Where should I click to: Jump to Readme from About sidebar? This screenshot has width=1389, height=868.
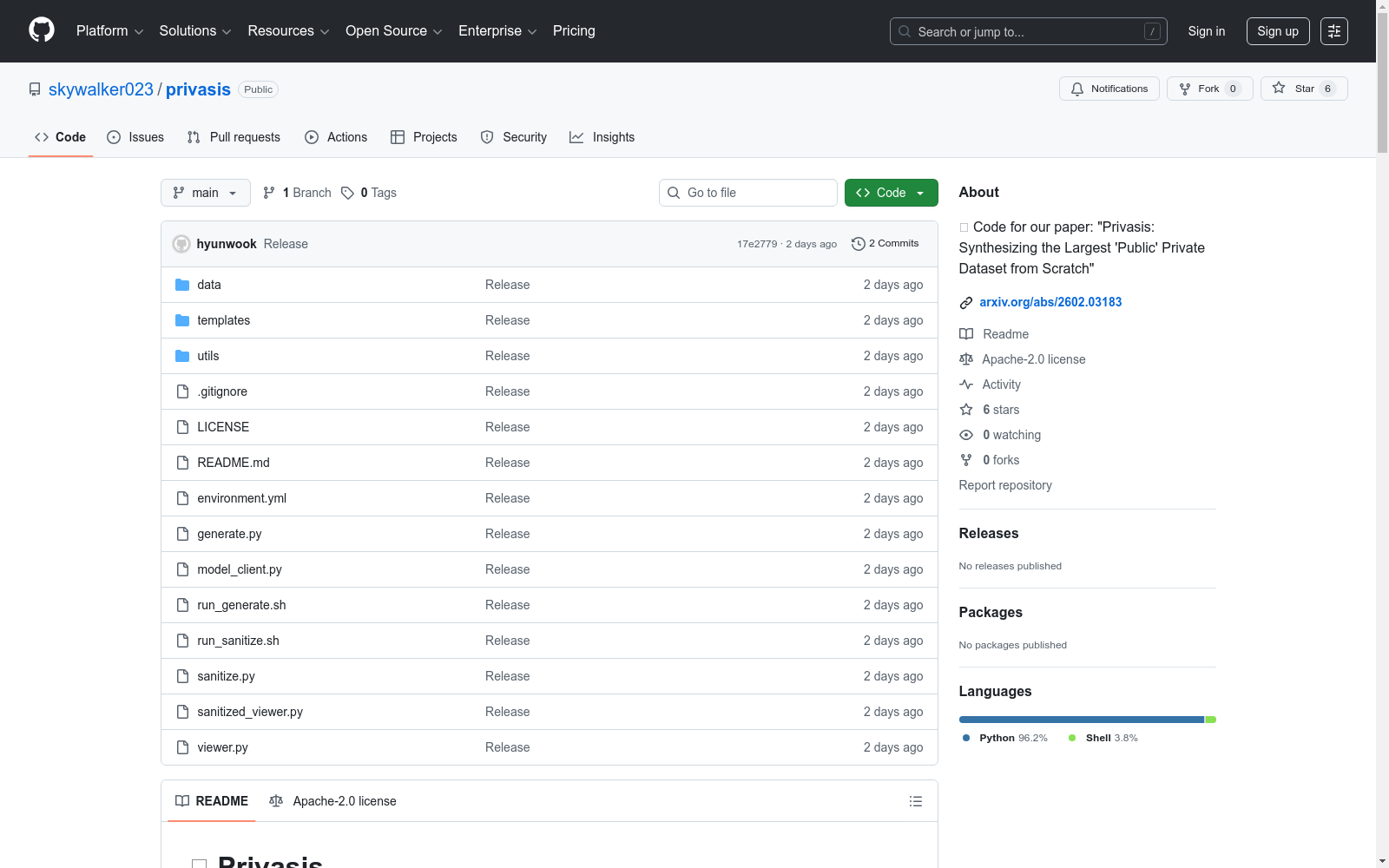click(x=994, y=334)
